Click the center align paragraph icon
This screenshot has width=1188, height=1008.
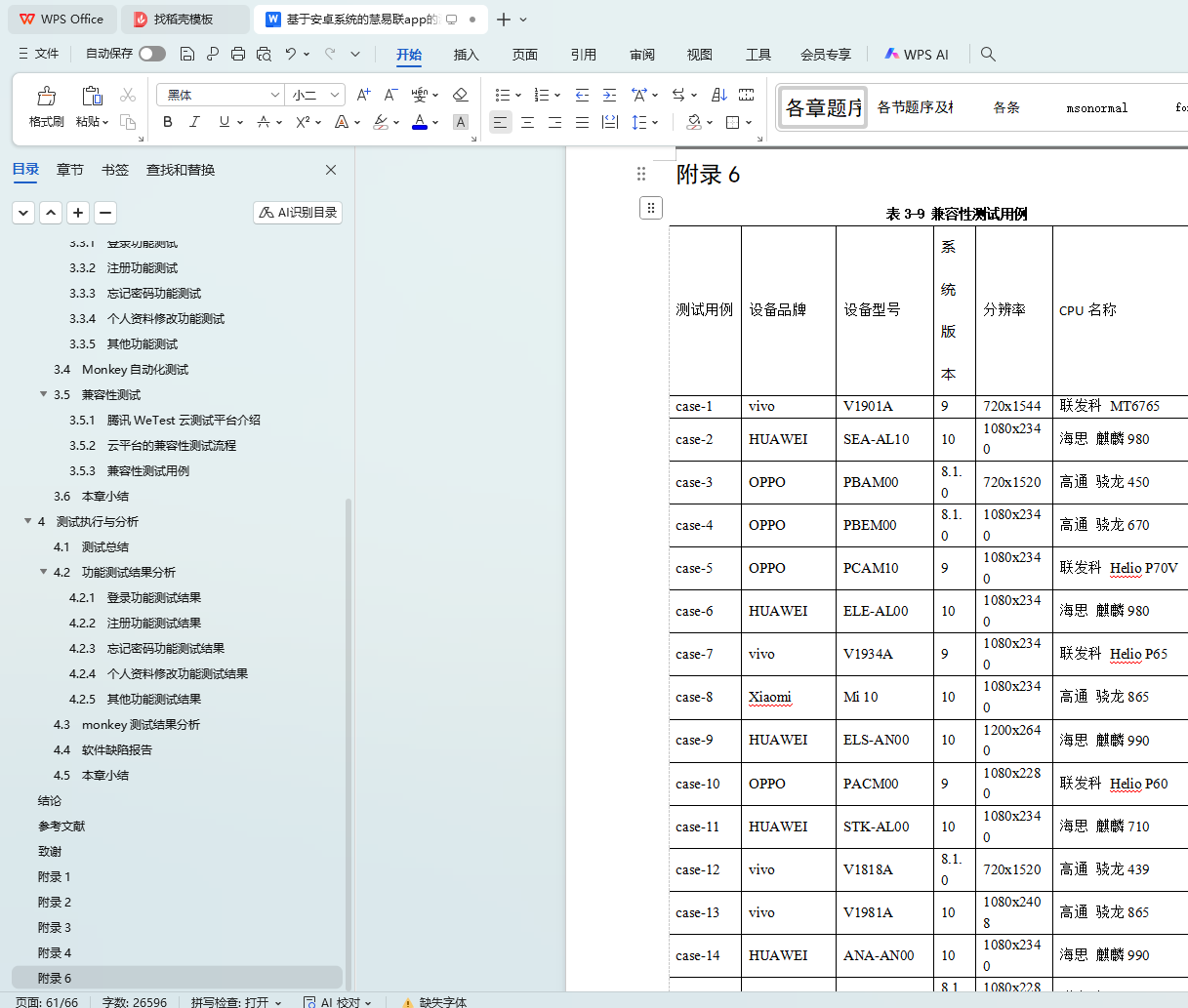[527, 122]
